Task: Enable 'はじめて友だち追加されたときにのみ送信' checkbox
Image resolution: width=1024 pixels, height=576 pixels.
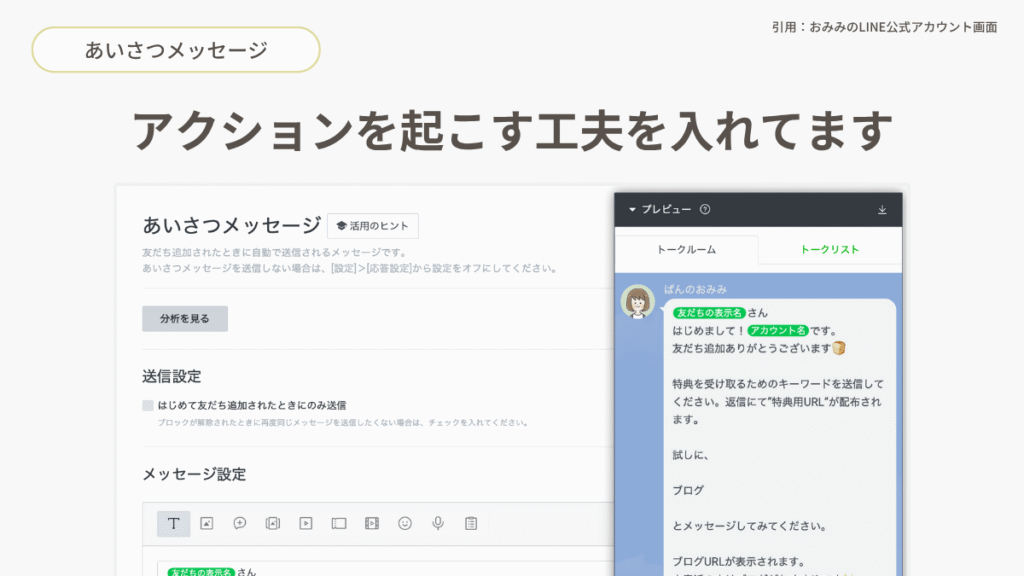Action: click(148, 406)
